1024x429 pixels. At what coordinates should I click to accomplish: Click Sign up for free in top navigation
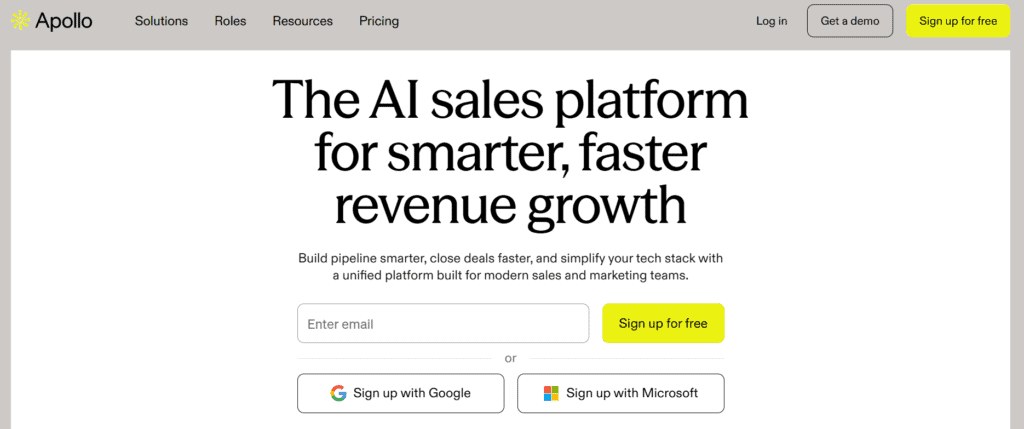(958, 21)
